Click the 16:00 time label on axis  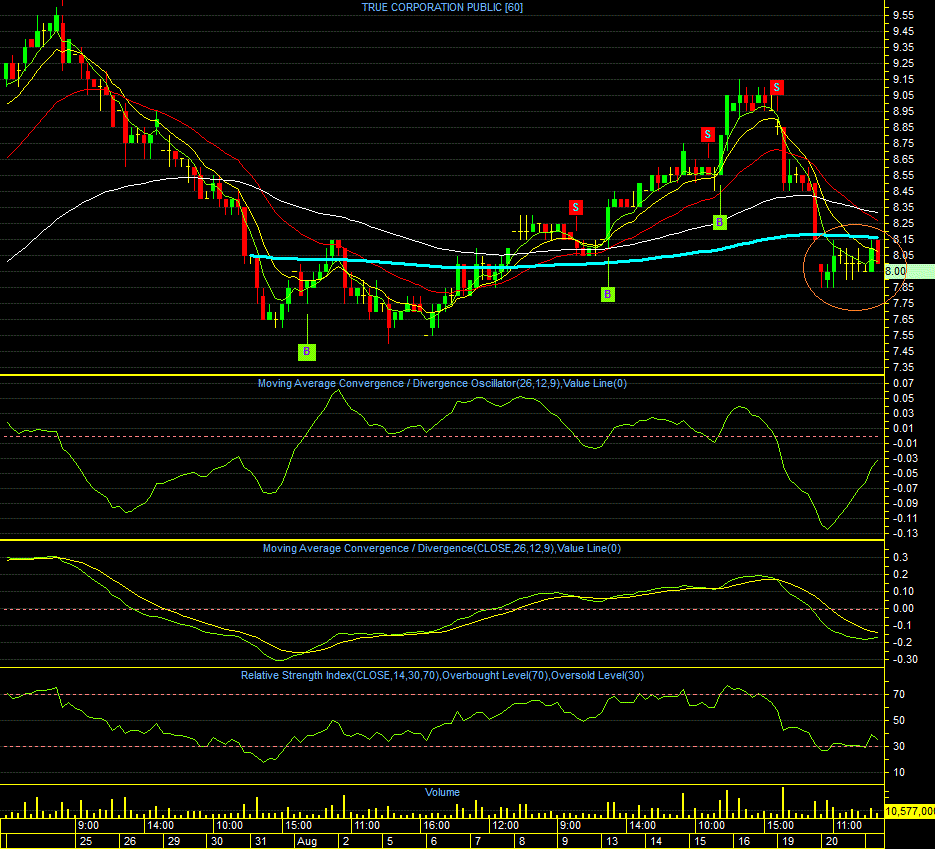436,826
